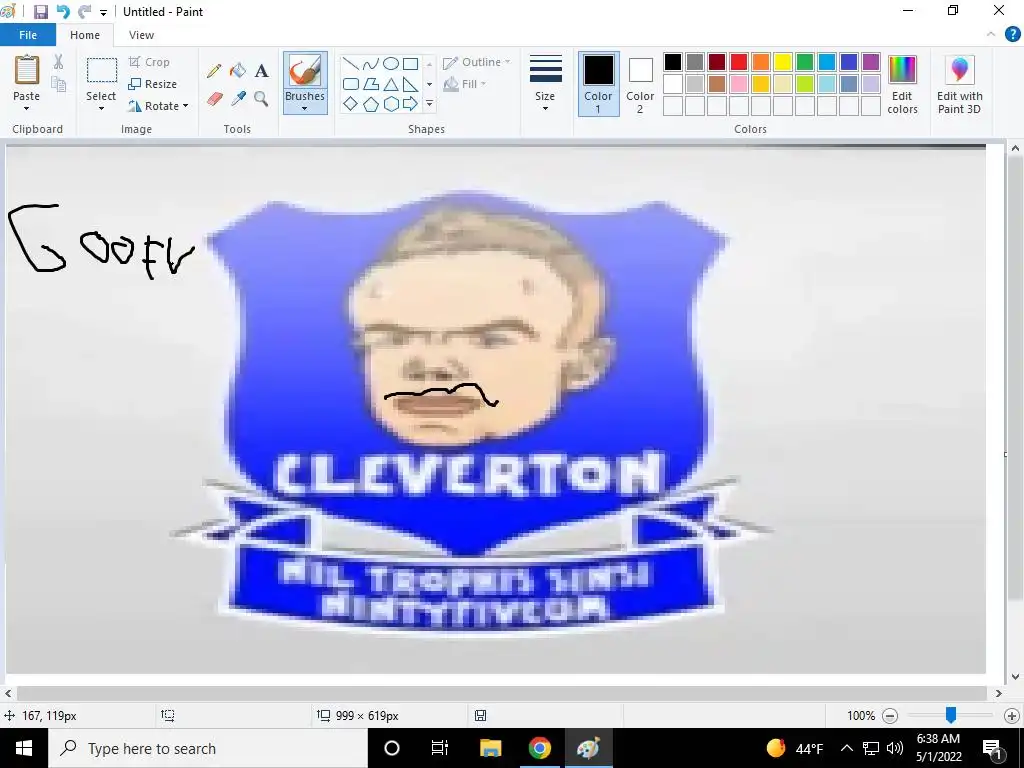Choose the Rectangle shape
The image size is (1024, 768).
410,64
